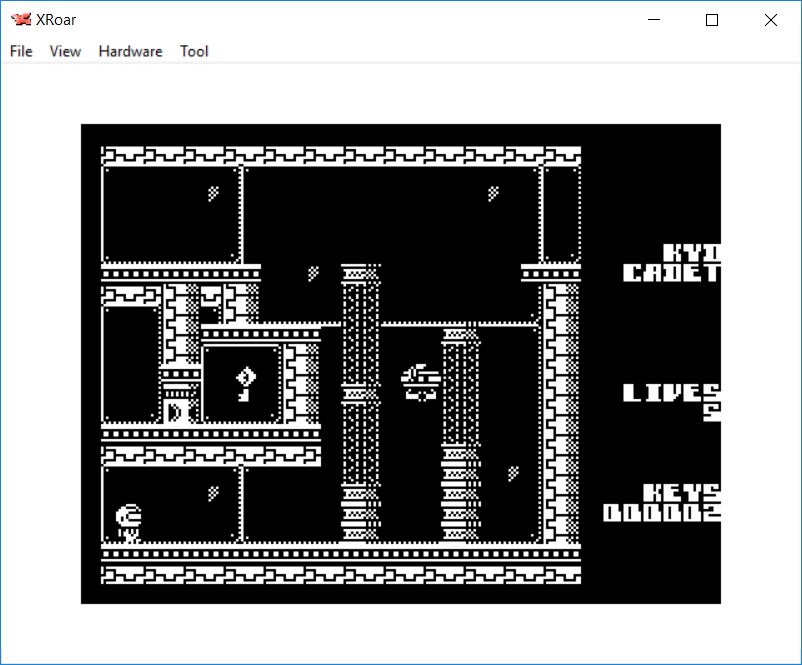Click the small doorway left of the key
802x665 pixels.
(177, 408)
